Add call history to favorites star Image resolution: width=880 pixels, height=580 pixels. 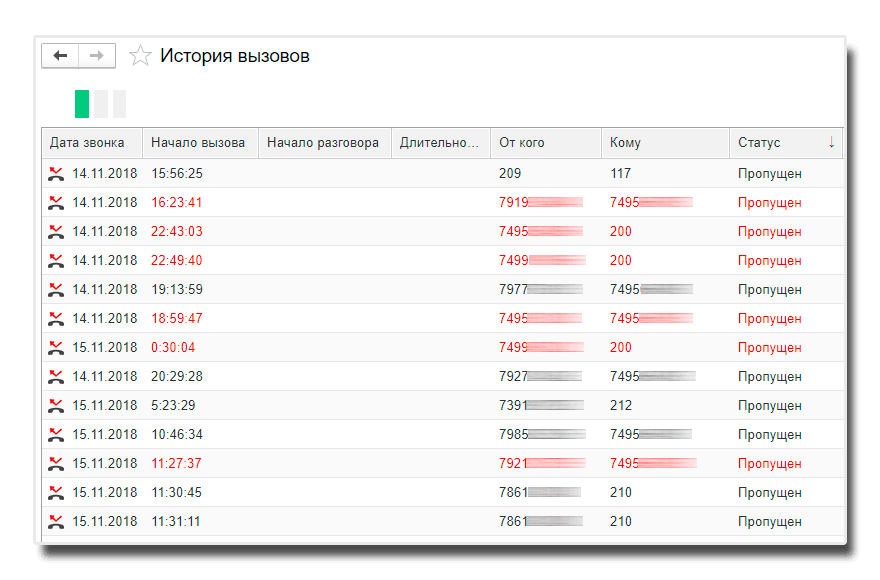140,56
